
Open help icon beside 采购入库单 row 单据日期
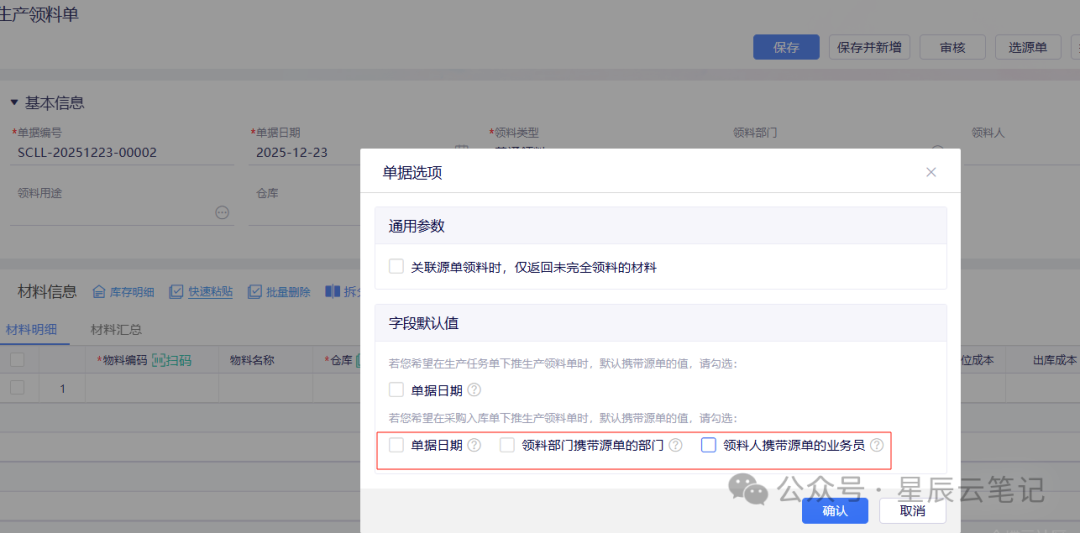[x=474, y=446]
